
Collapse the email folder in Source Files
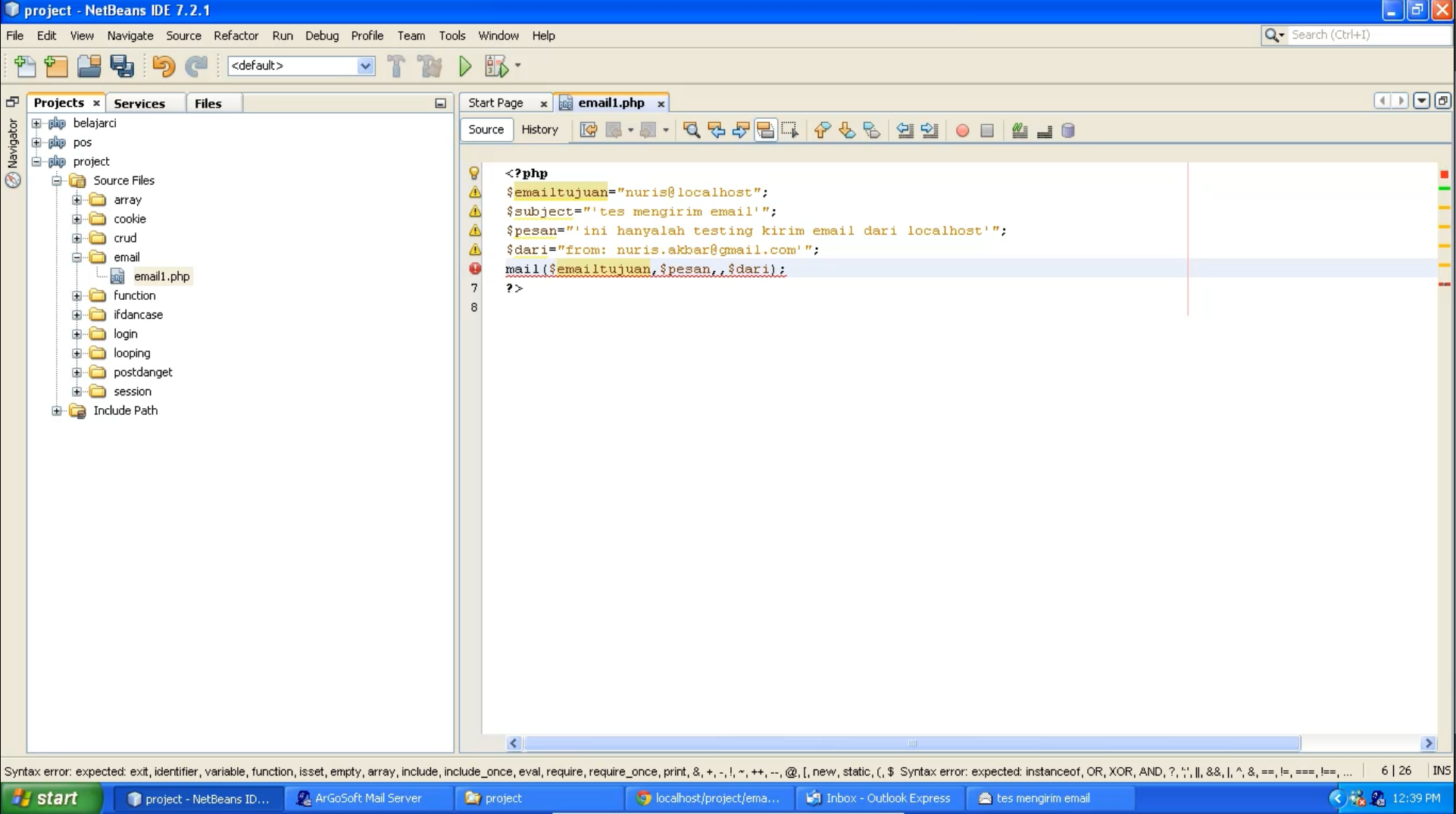point(77,257)
